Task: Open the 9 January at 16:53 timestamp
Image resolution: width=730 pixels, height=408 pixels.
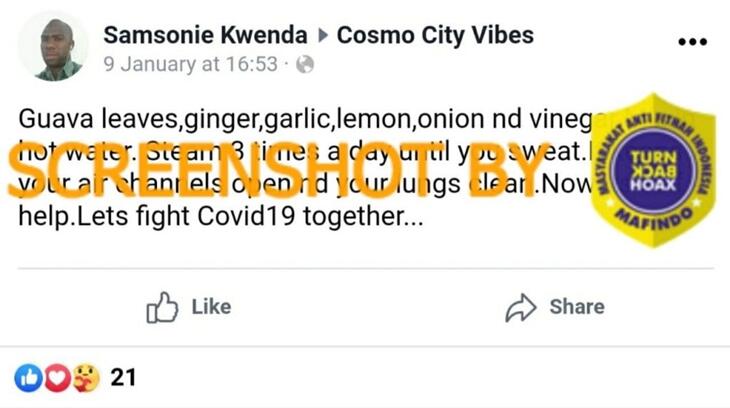Action: coord(191,65)
